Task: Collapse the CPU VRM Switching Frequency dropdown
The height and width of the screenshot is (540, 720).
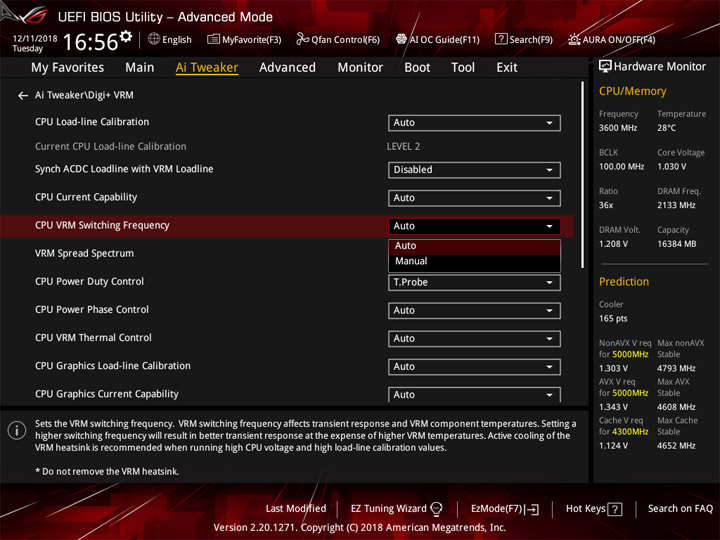Action: [474, 226]
